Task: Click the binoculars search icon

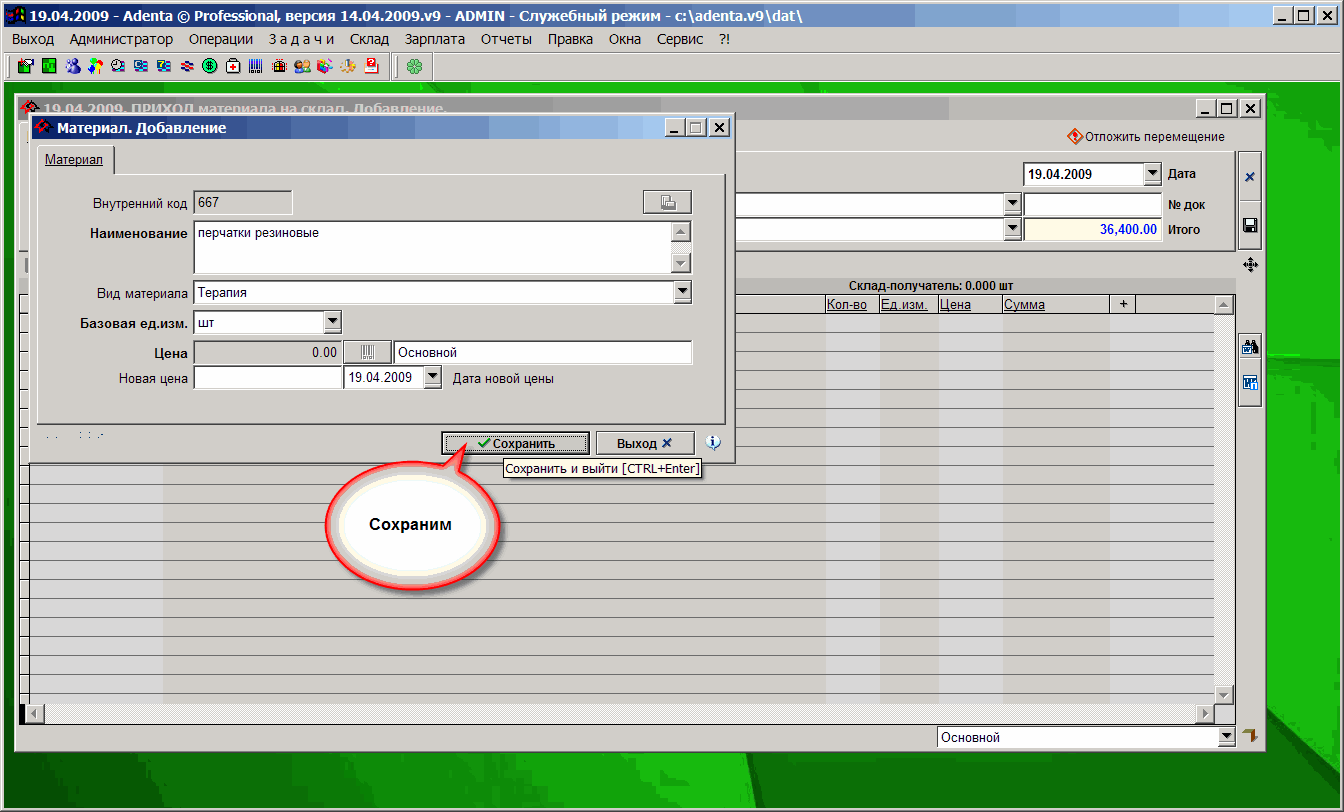Action: tap(1249, 348)
